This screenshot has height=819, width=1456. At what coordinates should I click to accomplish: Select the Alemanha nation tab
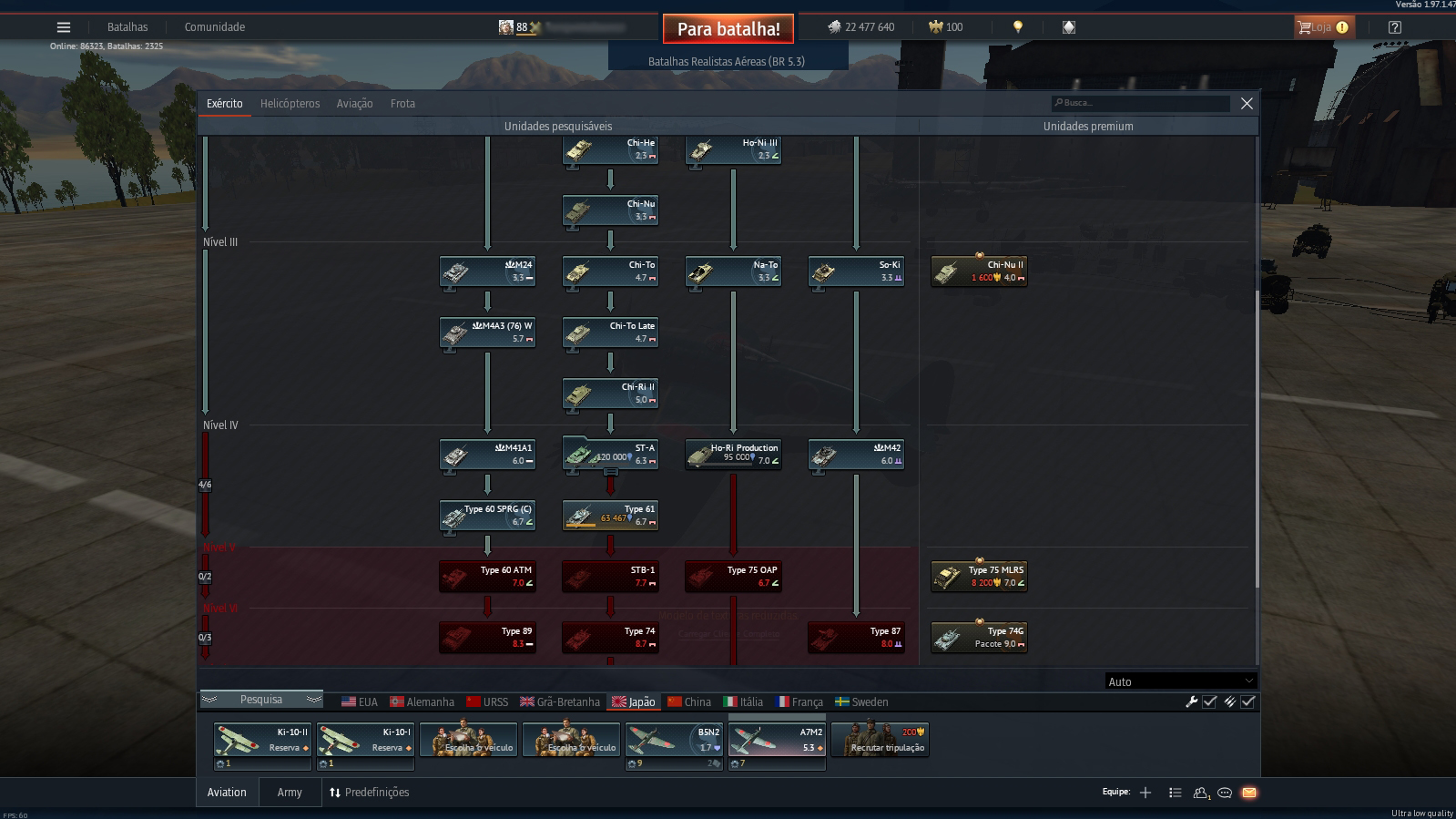[422, 702]
